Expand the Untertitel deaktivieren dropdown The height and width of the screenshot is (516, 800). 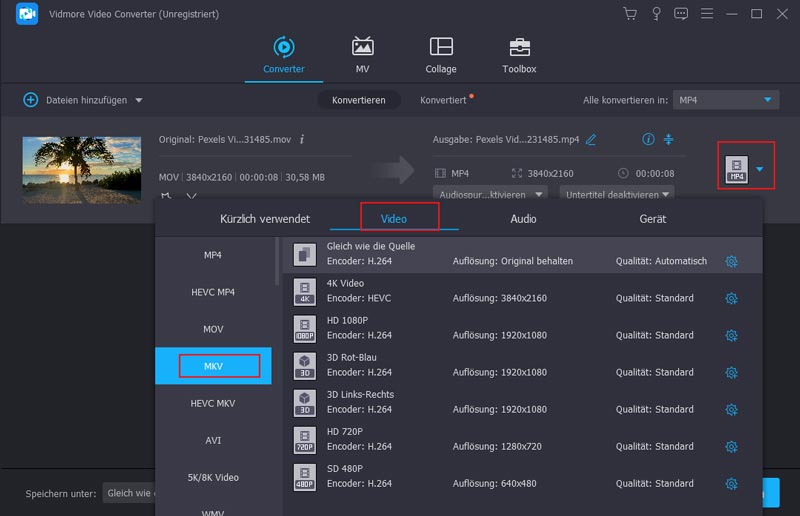pos(617,194)
